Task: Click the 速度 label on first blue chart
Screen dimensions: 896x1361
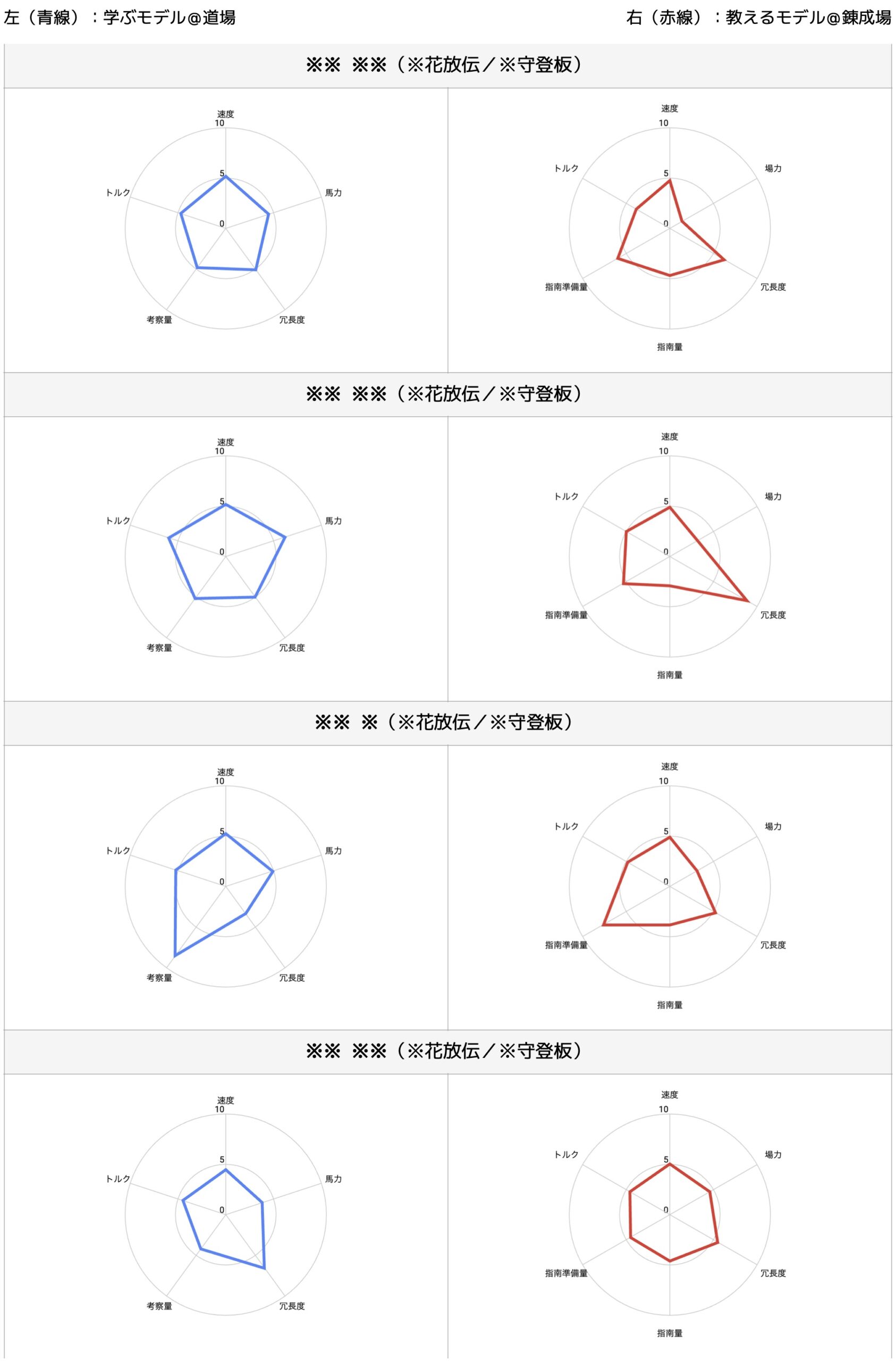Action: tap(225, 114)
